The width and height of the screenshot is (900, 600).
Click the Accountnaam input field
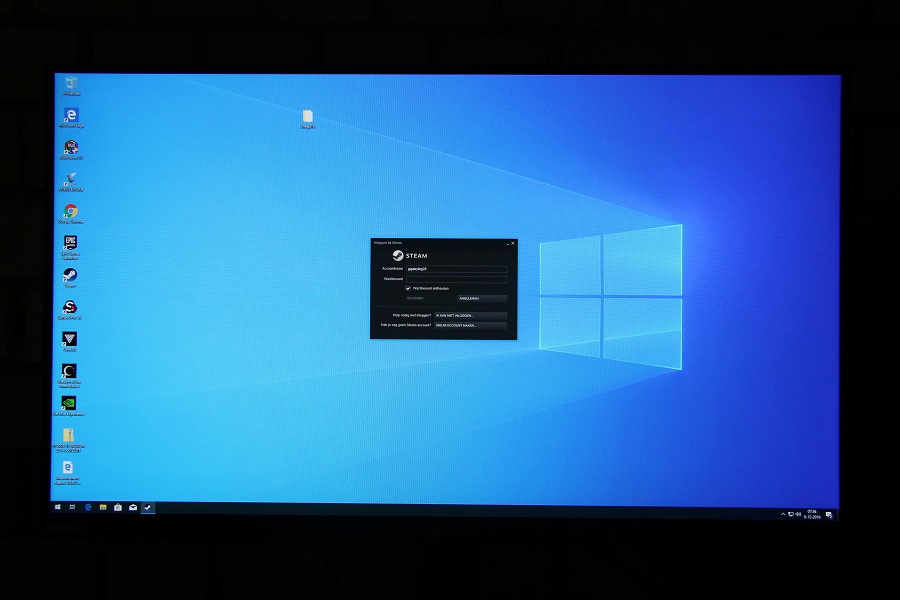tap(456, 269)
